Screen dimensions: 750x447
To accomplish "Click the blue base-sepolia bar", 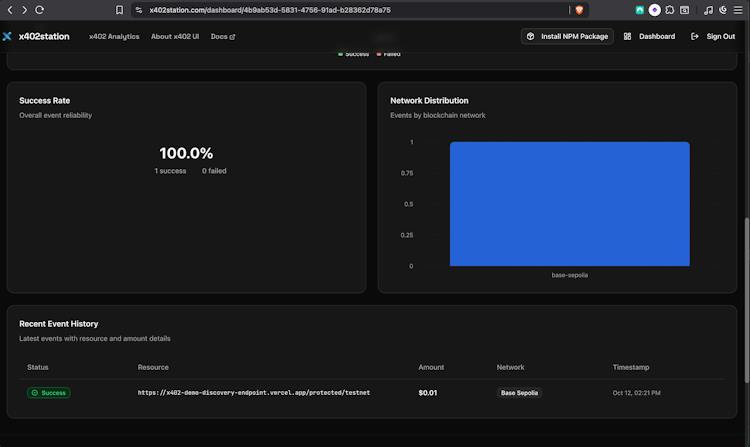I will coord(570,204).
